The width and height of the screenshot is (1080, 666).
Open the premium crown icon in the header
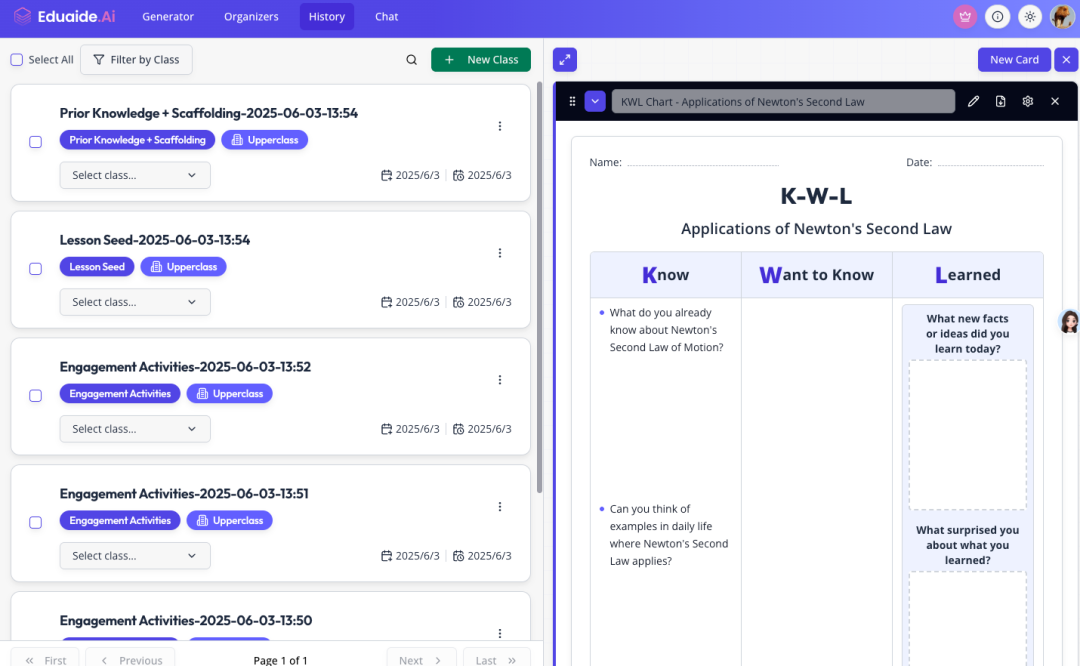click(964, 16)
